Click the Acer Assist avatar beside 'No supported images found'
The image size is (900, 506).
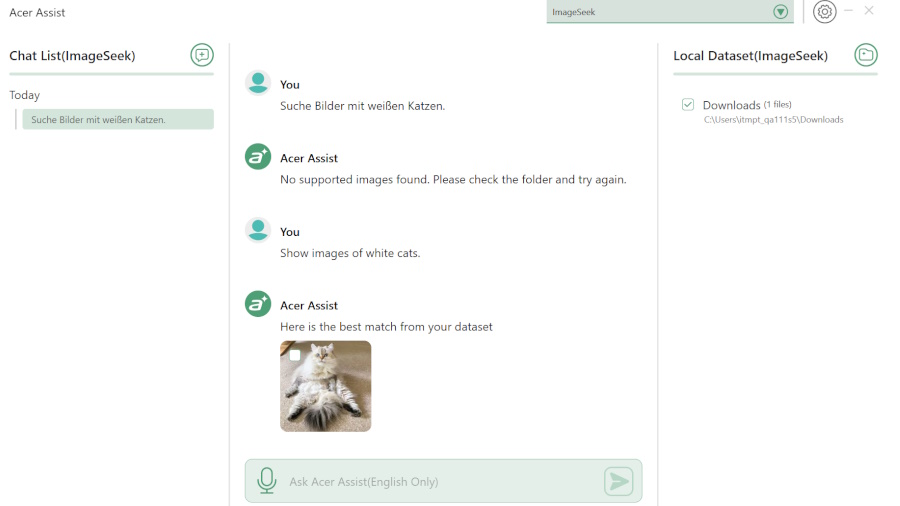[258, 157]
